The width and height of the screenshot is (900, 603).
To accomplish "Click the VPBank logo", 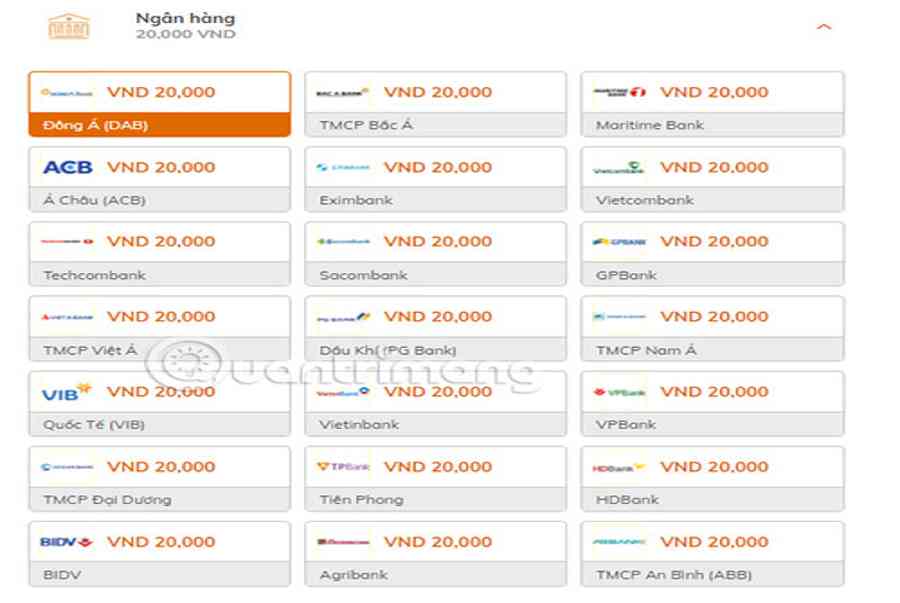I will click(619, 392).
